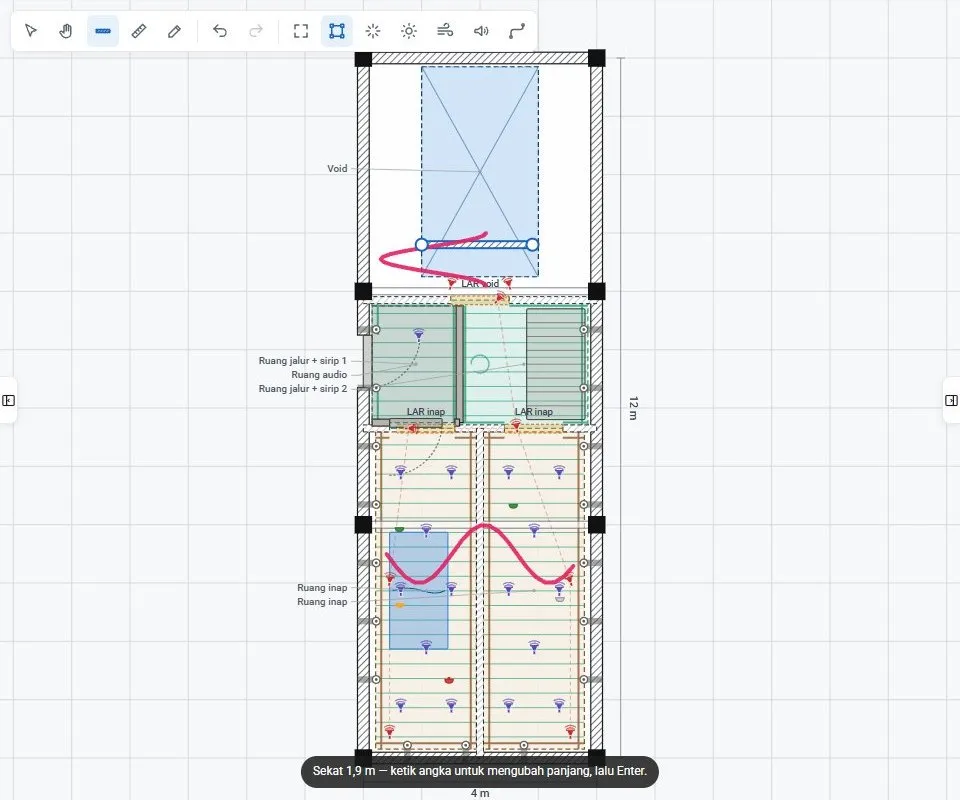Toggle the speaker sound layer
Screen dimensions: 960x800
coord(481,31)
